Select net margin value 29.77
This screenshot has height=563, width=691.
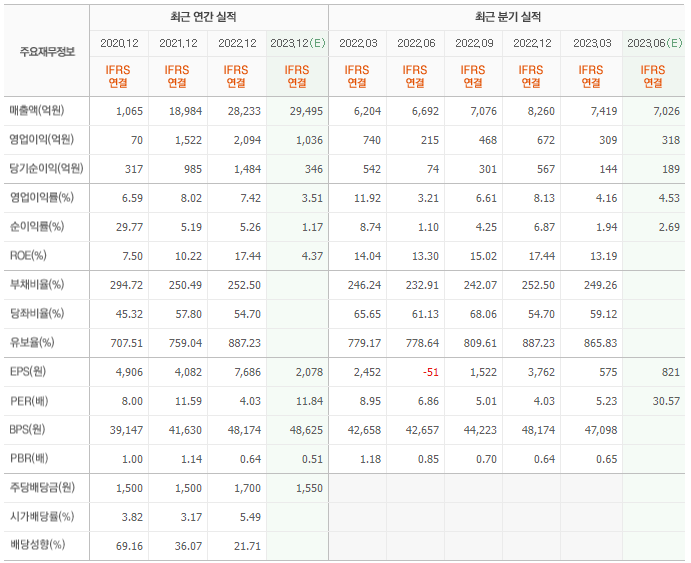pyautogui.click(x=129, y=227)
